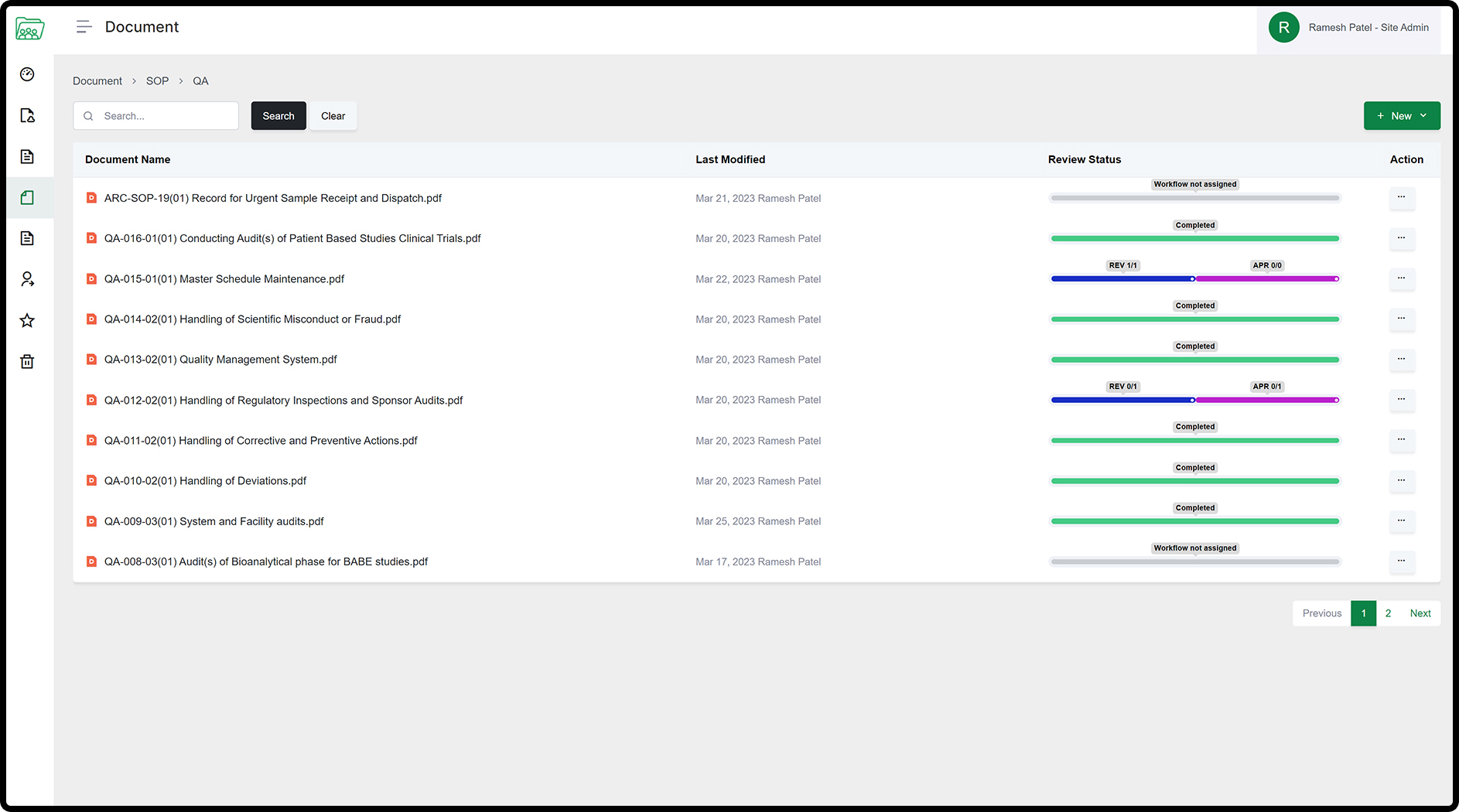Image resolution: width=1459 pixels, height=812 pixels.
Task: Focus the Search text field
Action: click(x=166, y=116)
